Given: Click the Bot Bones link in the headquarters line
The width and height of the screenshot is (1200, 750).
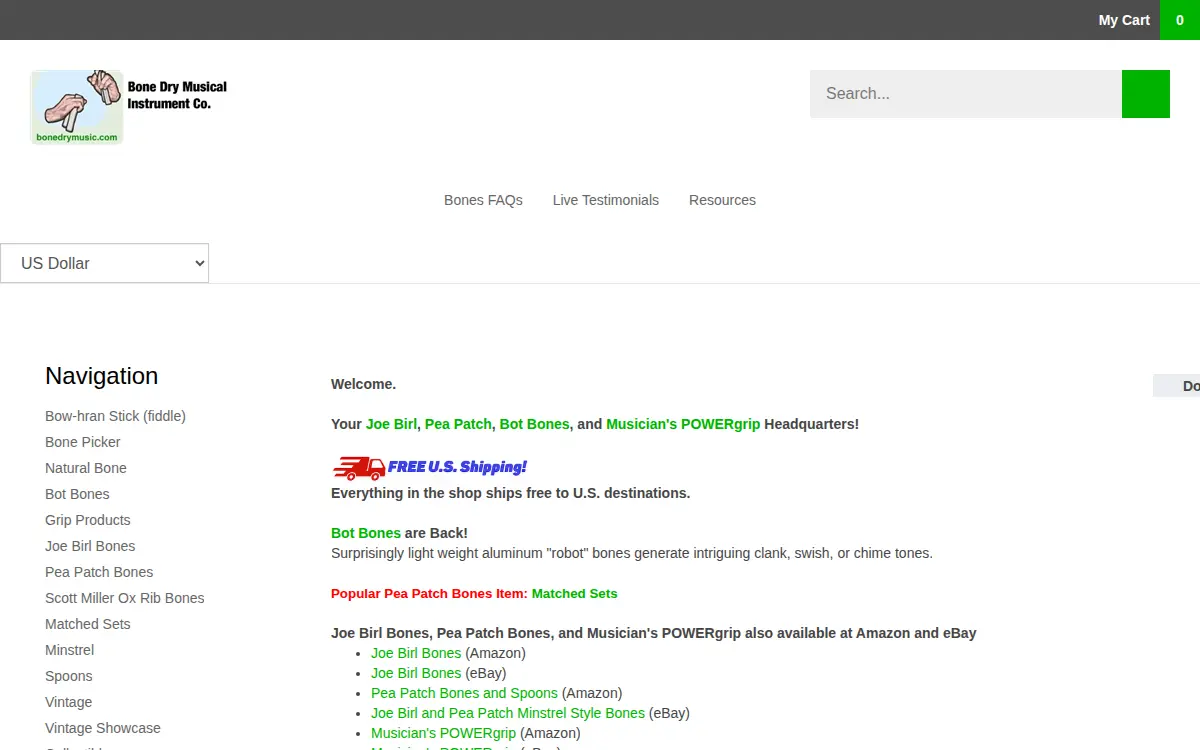Looking at the screenshot, I should [535, 424].
